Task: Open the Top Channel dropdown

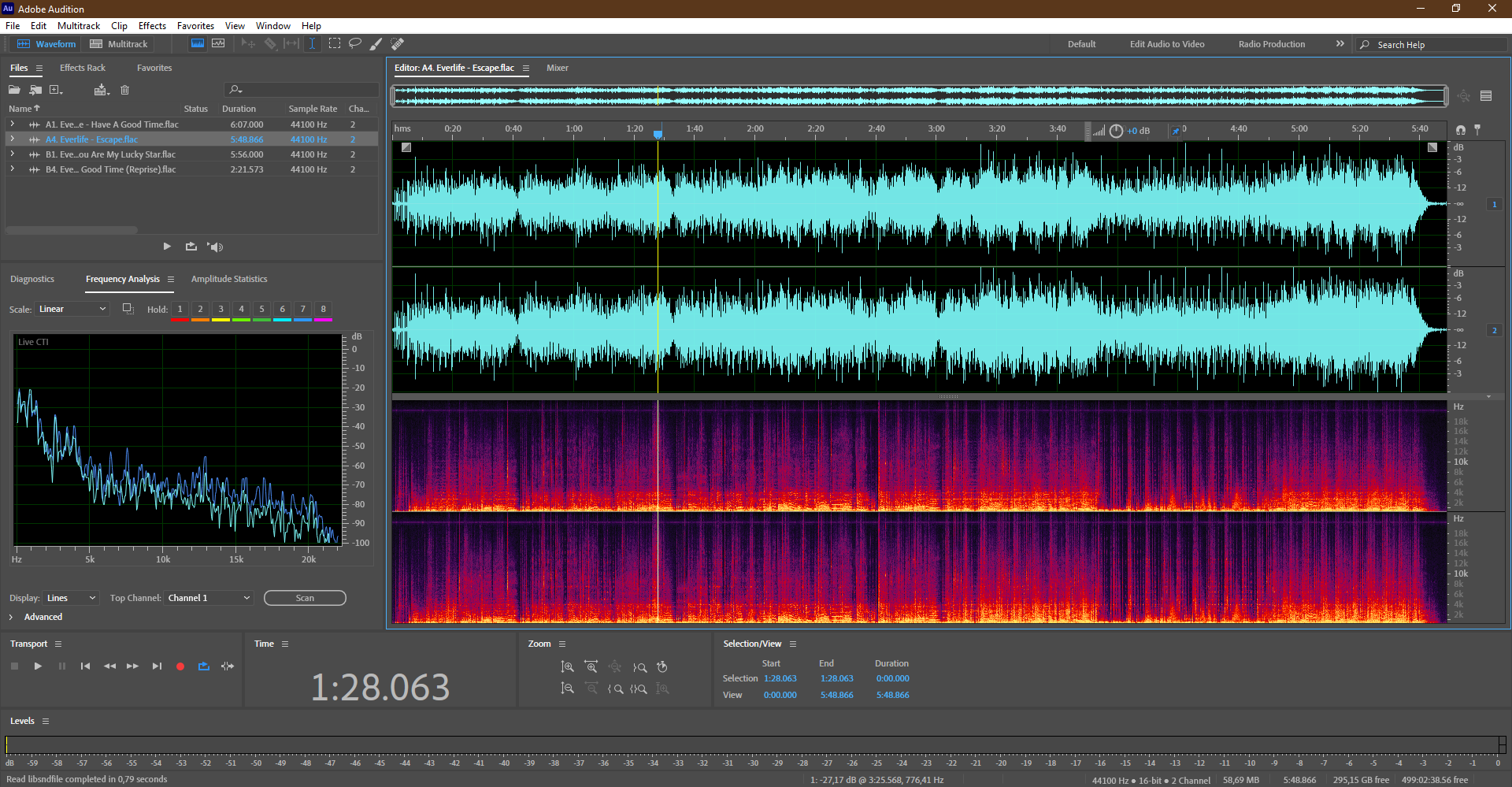Action: coord(209,598)
